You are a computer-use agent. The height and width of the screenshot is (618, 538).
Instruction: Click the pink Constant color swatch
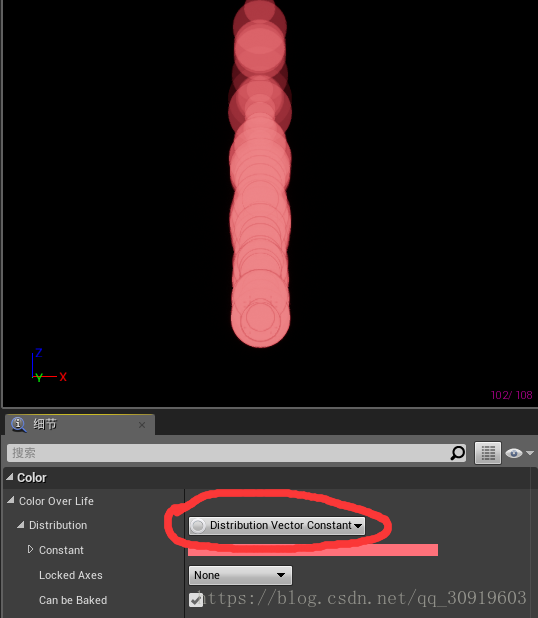313,550
